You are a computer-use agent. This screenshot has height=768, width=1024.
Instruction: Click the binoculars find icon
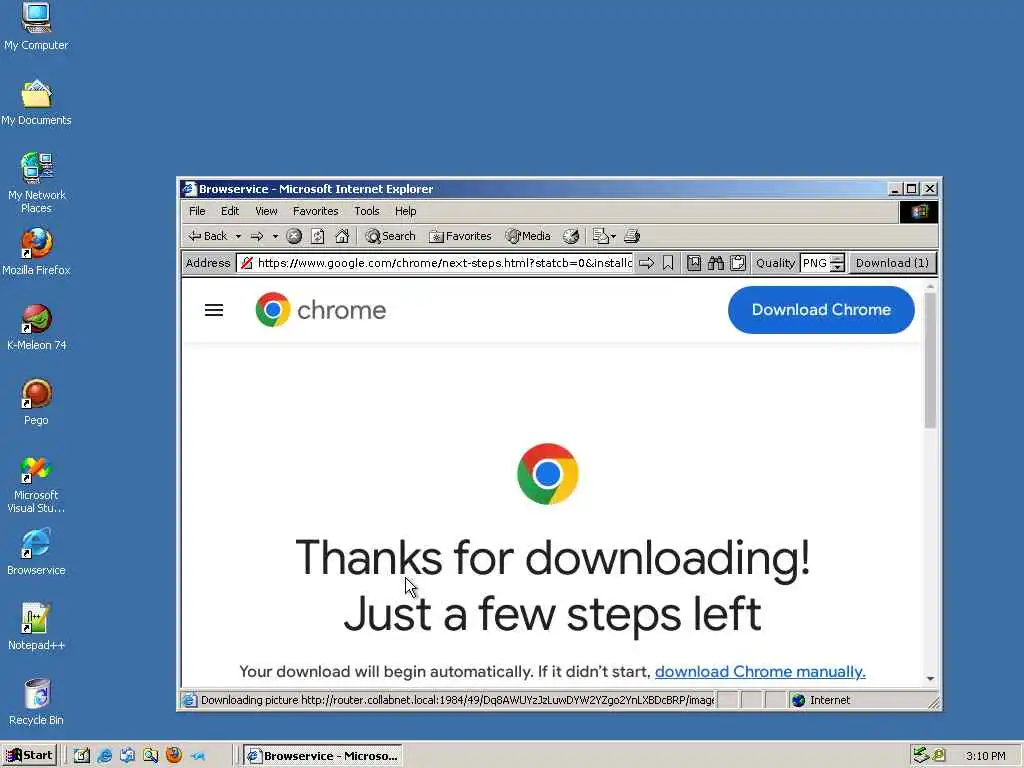[716, 263]
